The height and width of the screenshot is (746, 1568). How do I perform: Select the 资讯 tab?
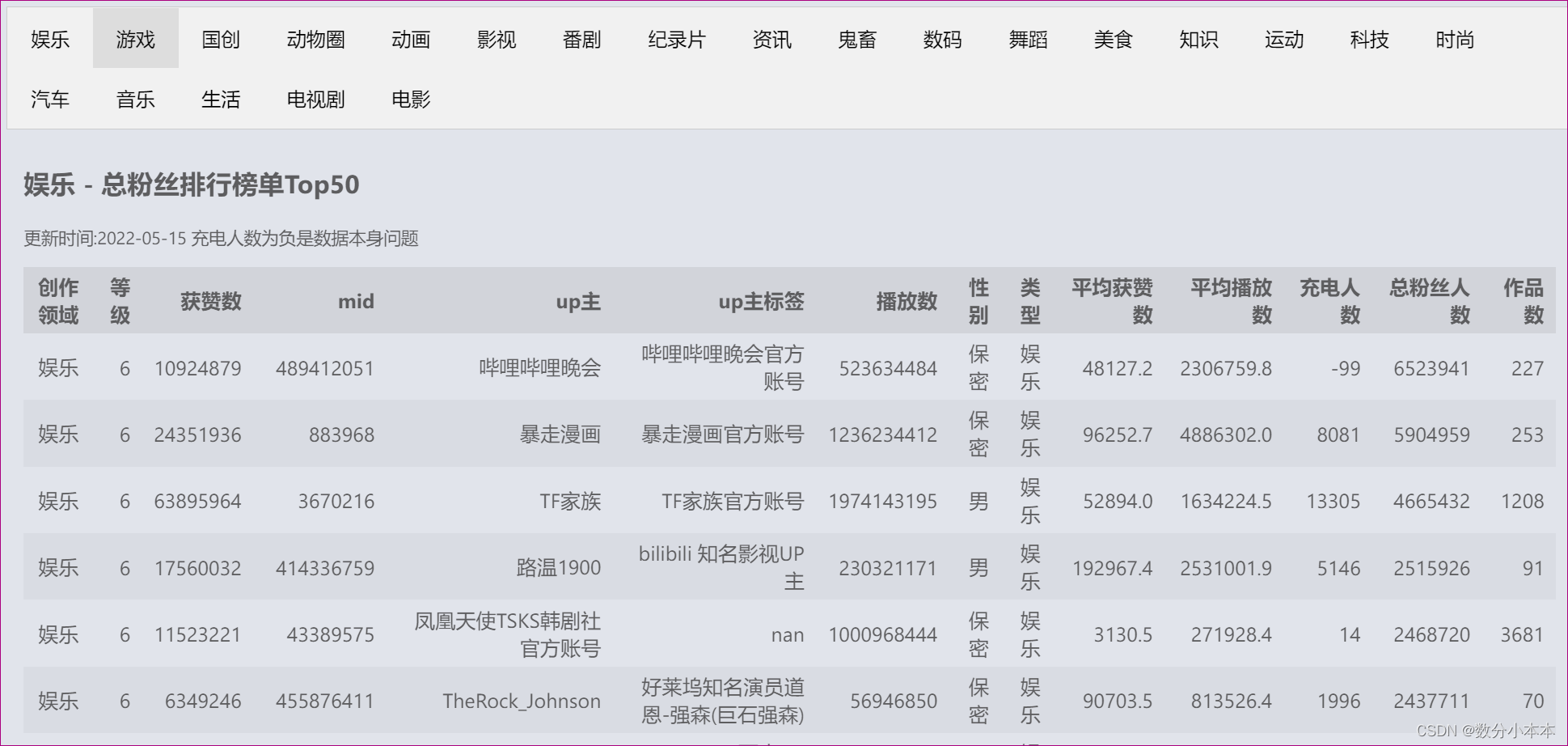772,39
